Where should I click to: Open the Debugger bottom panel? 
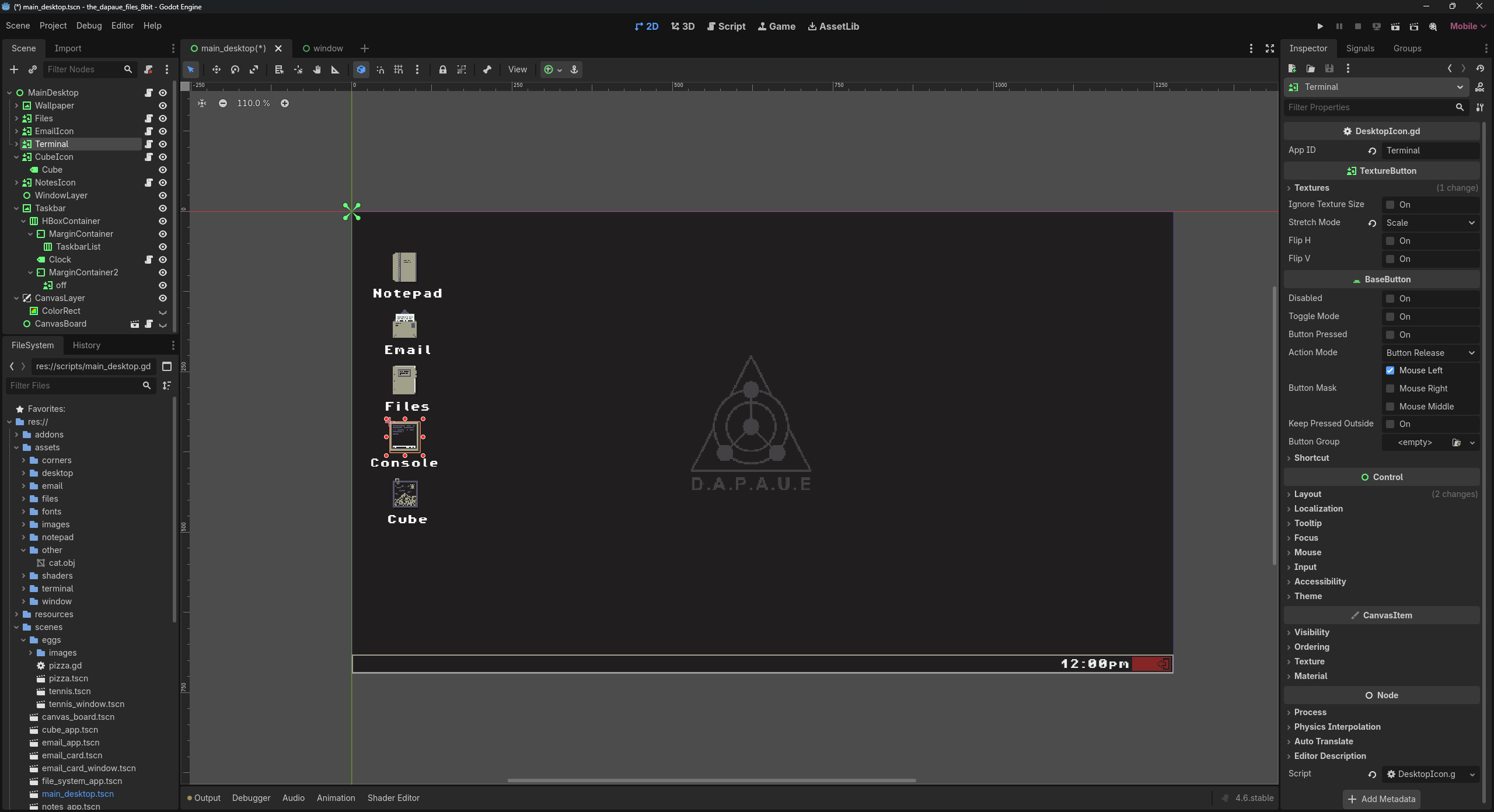pos(251,798)
